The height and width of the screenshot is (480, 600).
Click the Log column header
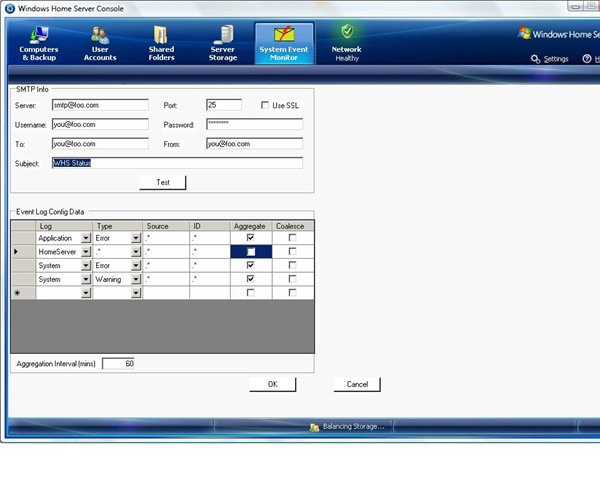64,226
